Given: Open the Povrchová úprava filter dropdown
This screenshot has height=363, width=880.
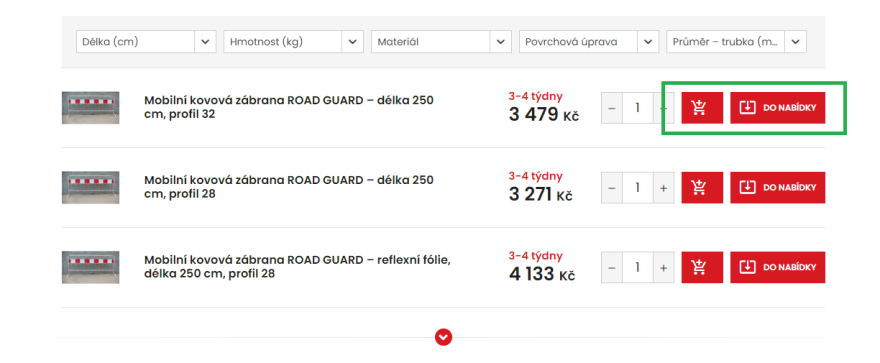Looking at the screenshot, I should click(589, 42).
